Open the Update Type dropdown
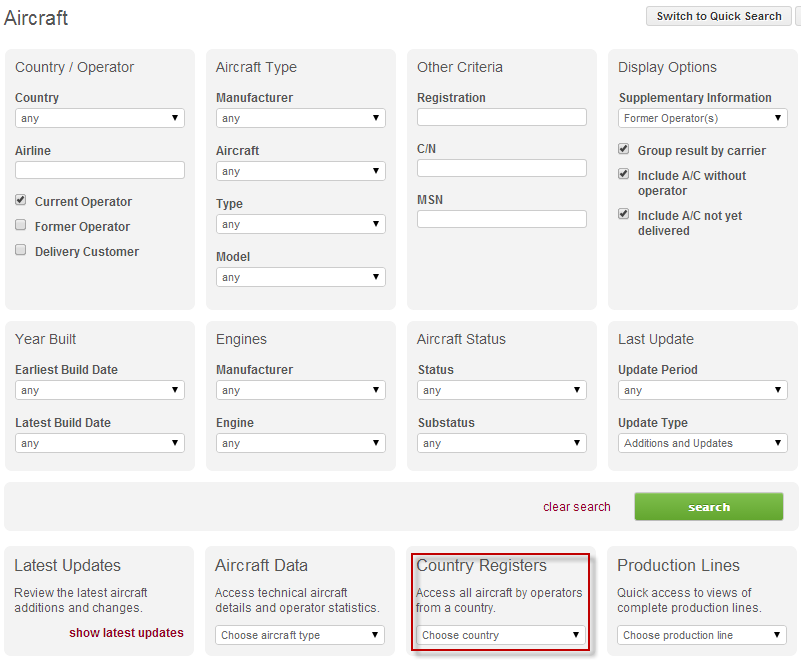Viewport: 801px width, 661px height. click(703, 443)
